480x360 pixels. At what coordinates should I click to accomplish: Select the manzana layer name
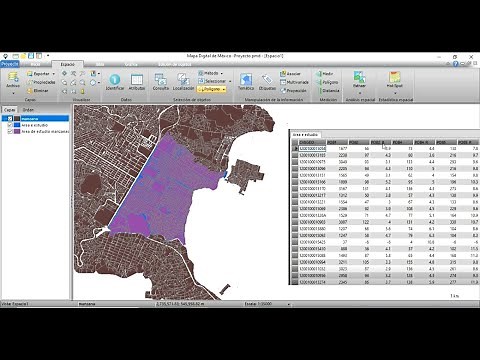(30, 118)
